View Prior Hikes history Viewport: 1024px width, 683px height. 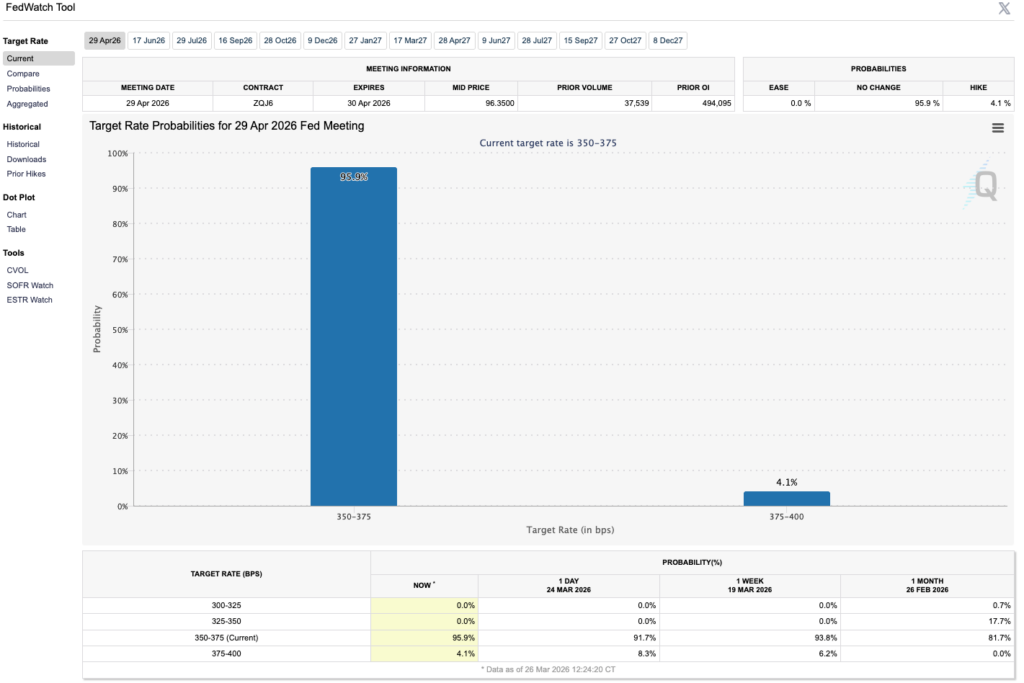(26, 173)
